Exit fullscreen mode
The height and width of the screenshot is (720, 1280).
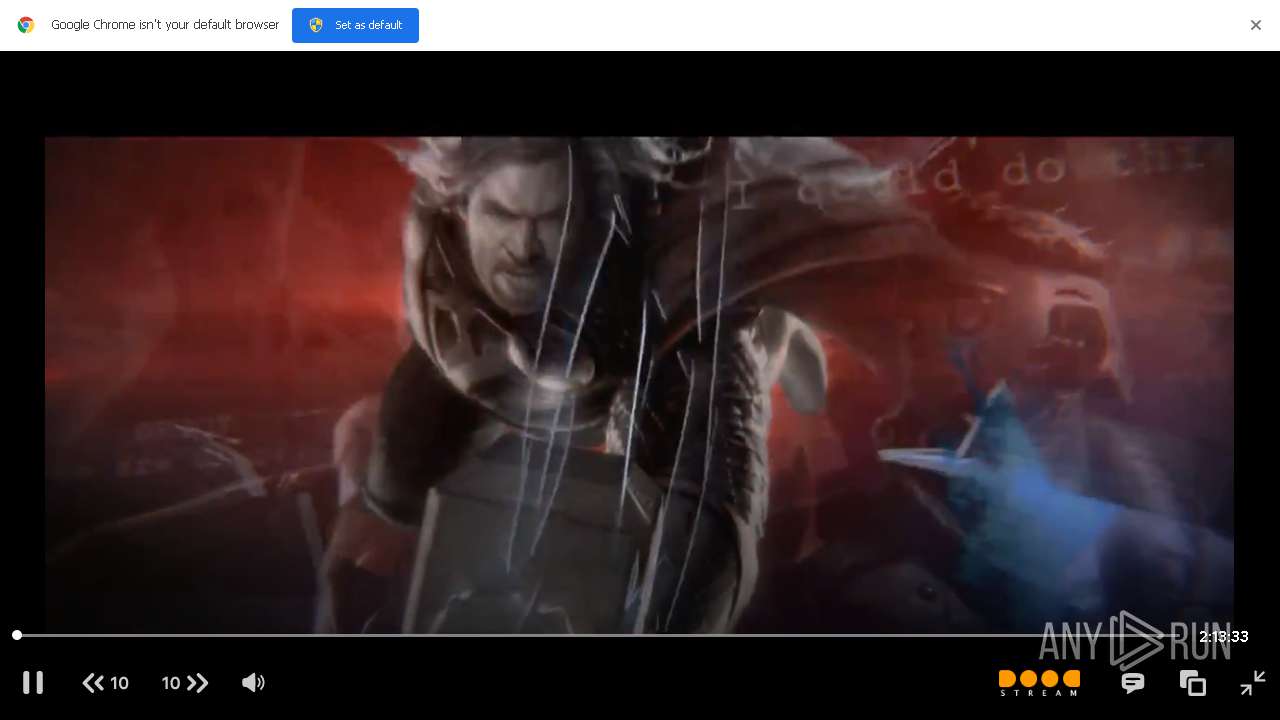click(x=1253, y=683)
